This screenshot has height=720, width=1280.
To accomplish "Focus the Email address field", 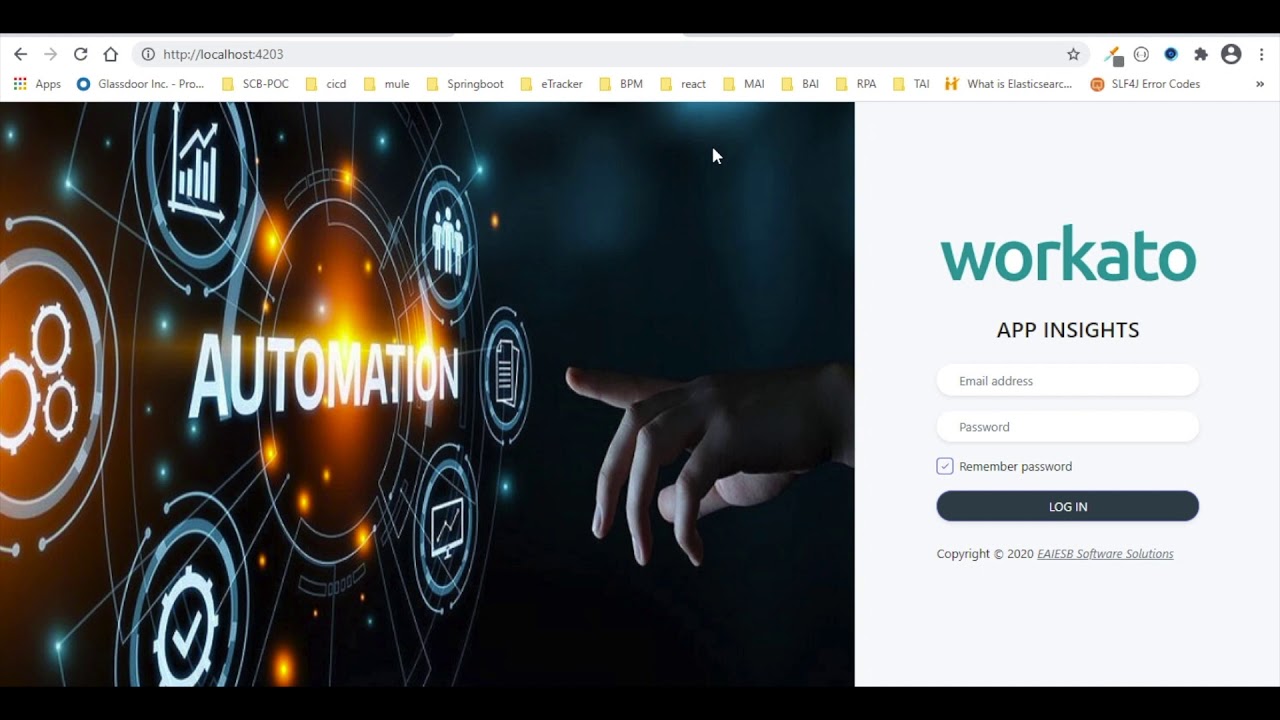I will (x=1067, y=381).
